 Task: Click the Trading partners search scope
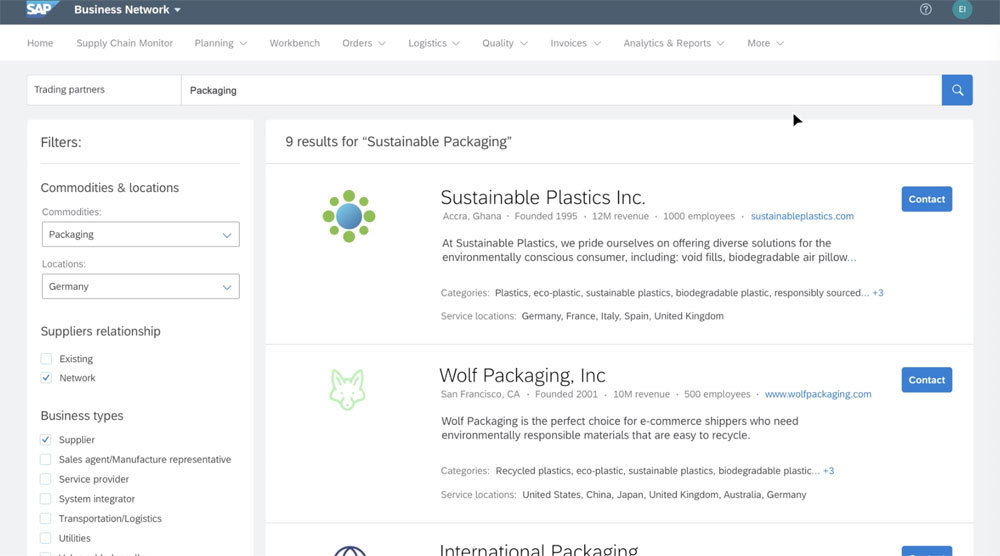[104, 90]
